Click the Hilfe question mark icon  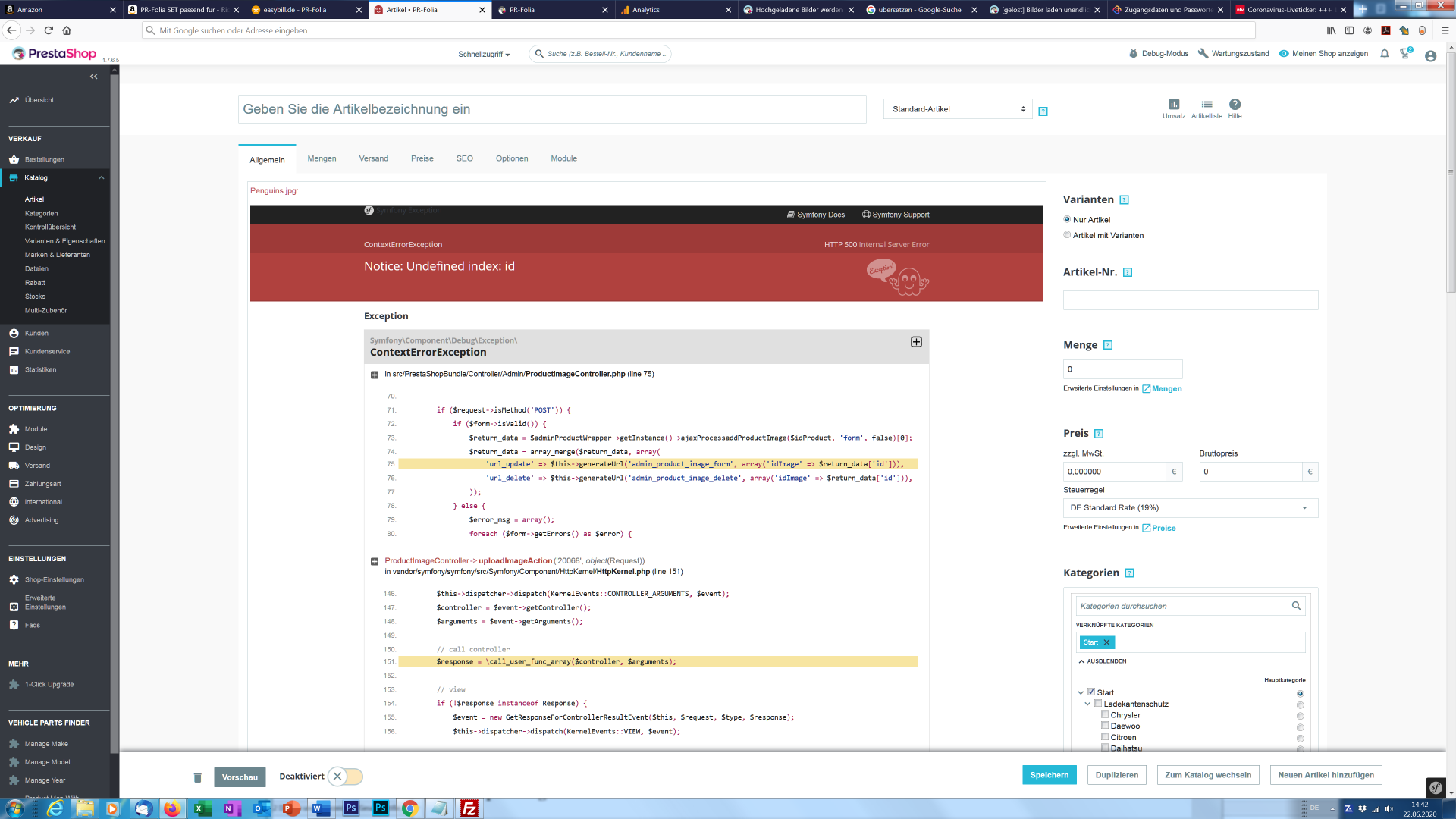(1235, 105)
